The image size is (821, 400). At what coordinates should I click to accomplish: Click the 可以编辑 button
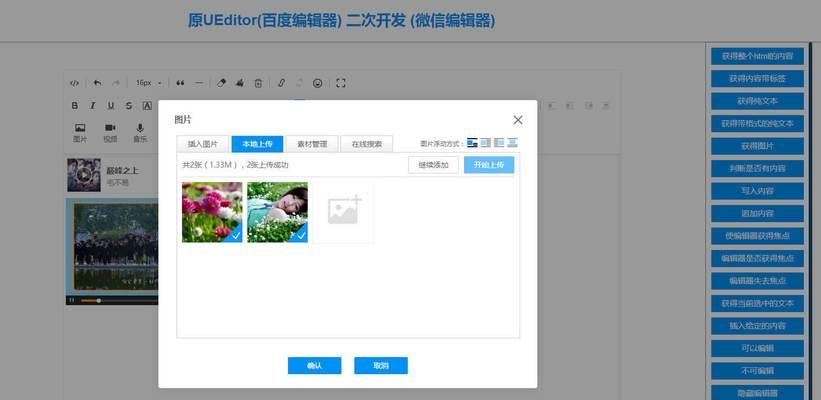coord(757,349)
